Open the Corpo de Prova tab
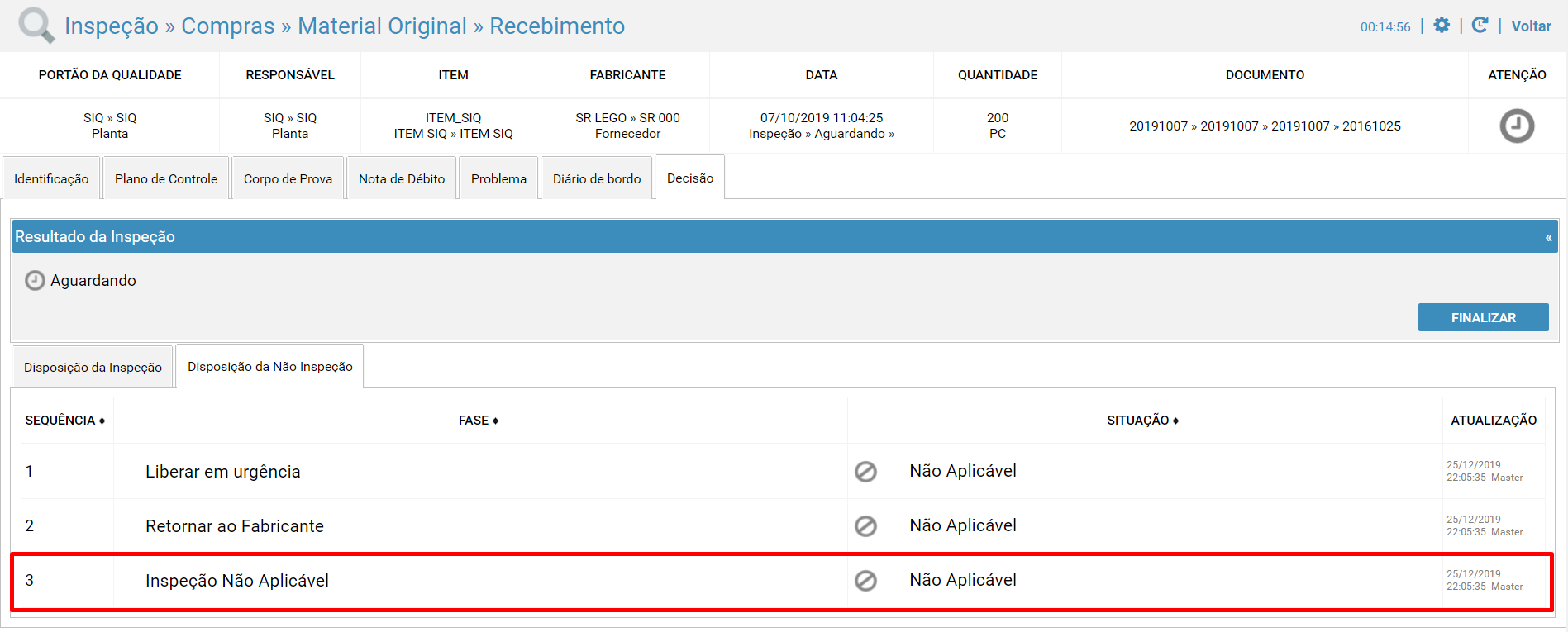The image size is (1568, 632). tap(288, 178)
